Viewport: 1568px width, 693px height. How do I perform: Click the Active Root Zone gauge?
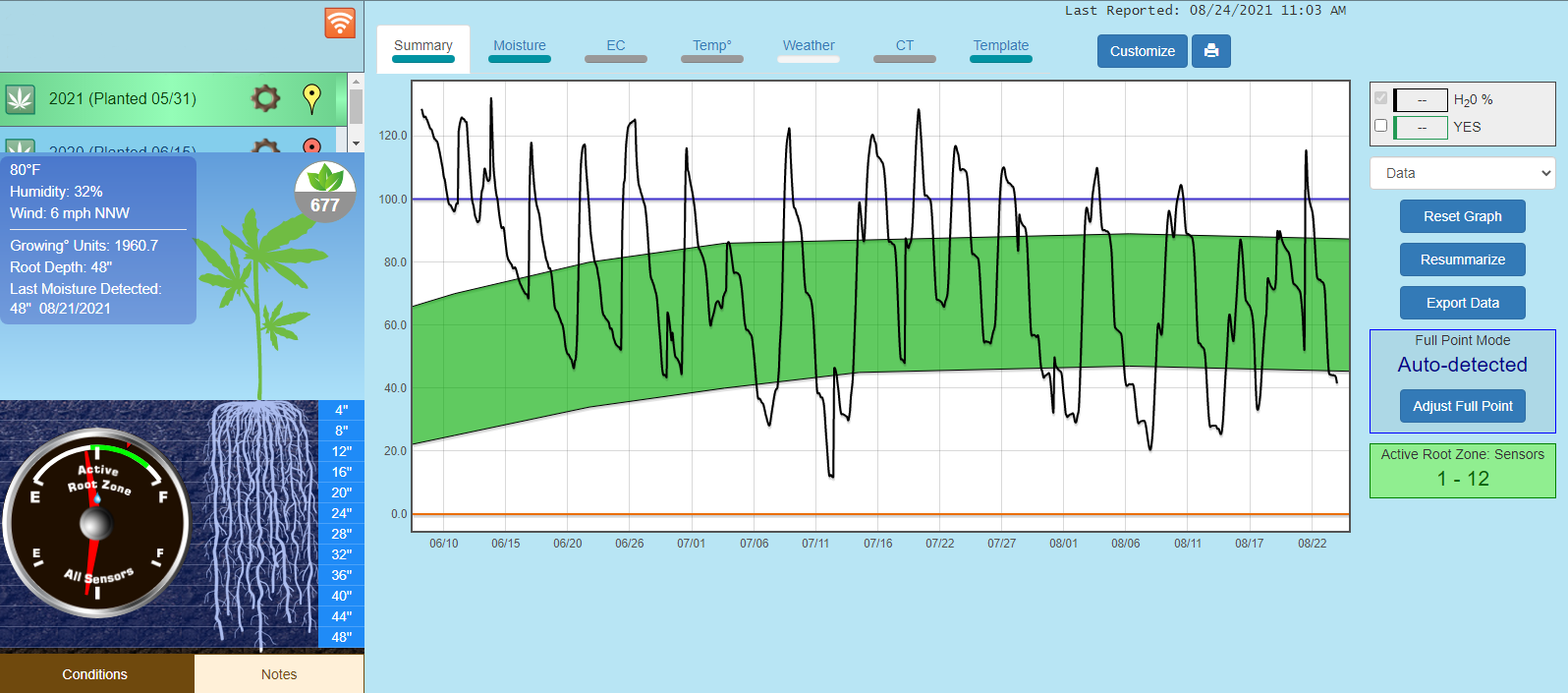pyautogui.click(x=96, y=523)
